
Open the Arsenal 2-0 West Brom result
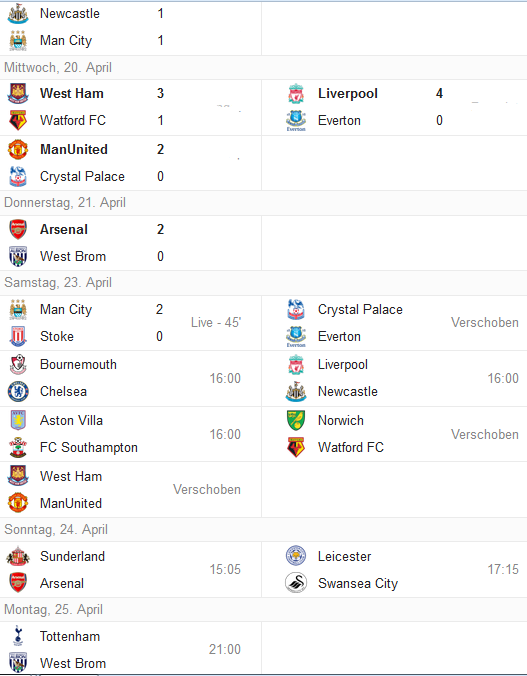point(130,243)
